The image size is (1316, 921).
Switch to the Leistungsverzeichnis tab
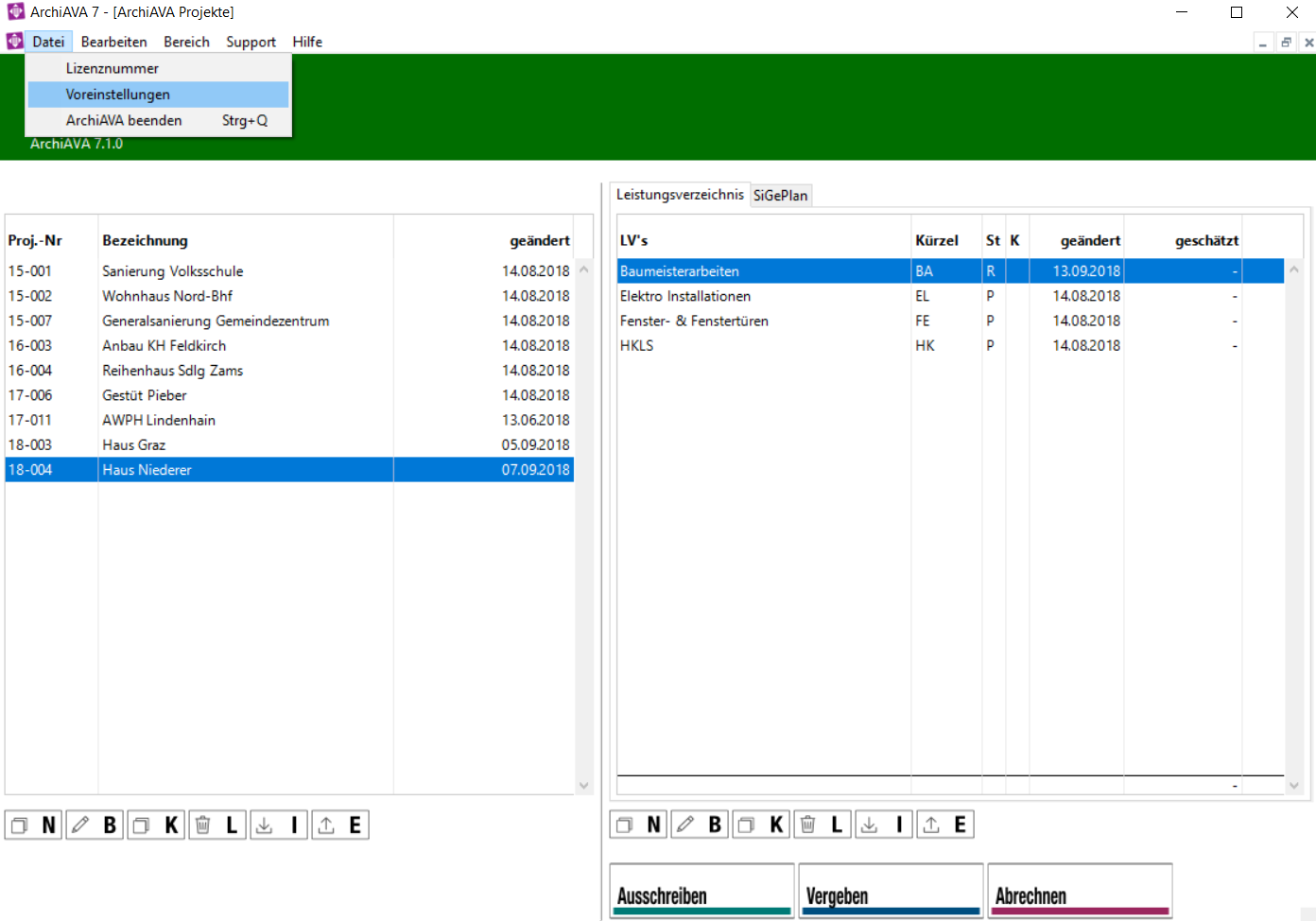[x=680, y=194]
